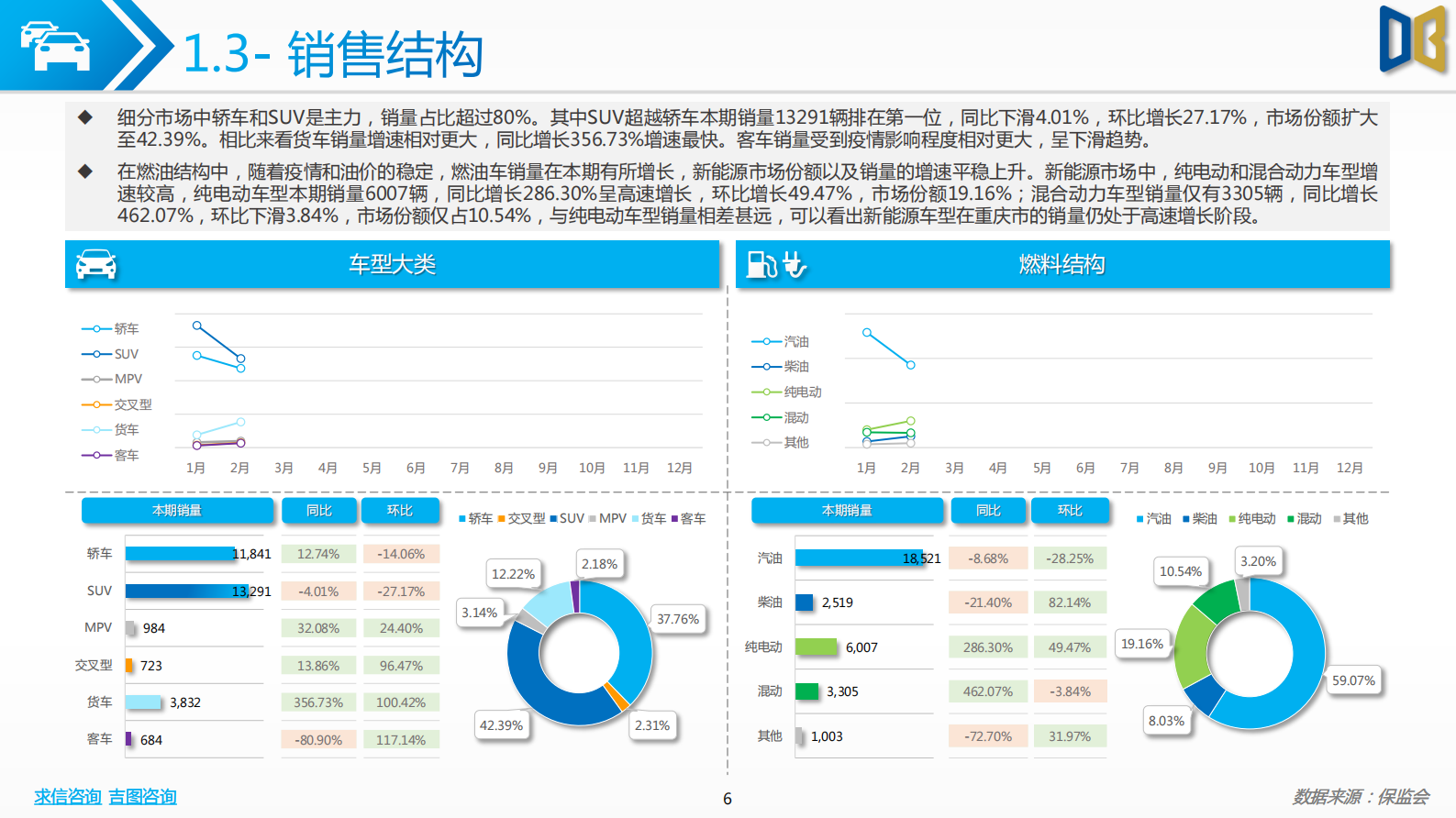Click the 117.14% 客车 month-over-month cell
The height and width of the screenshot is (818, 1456).
(x=401, y=740)
